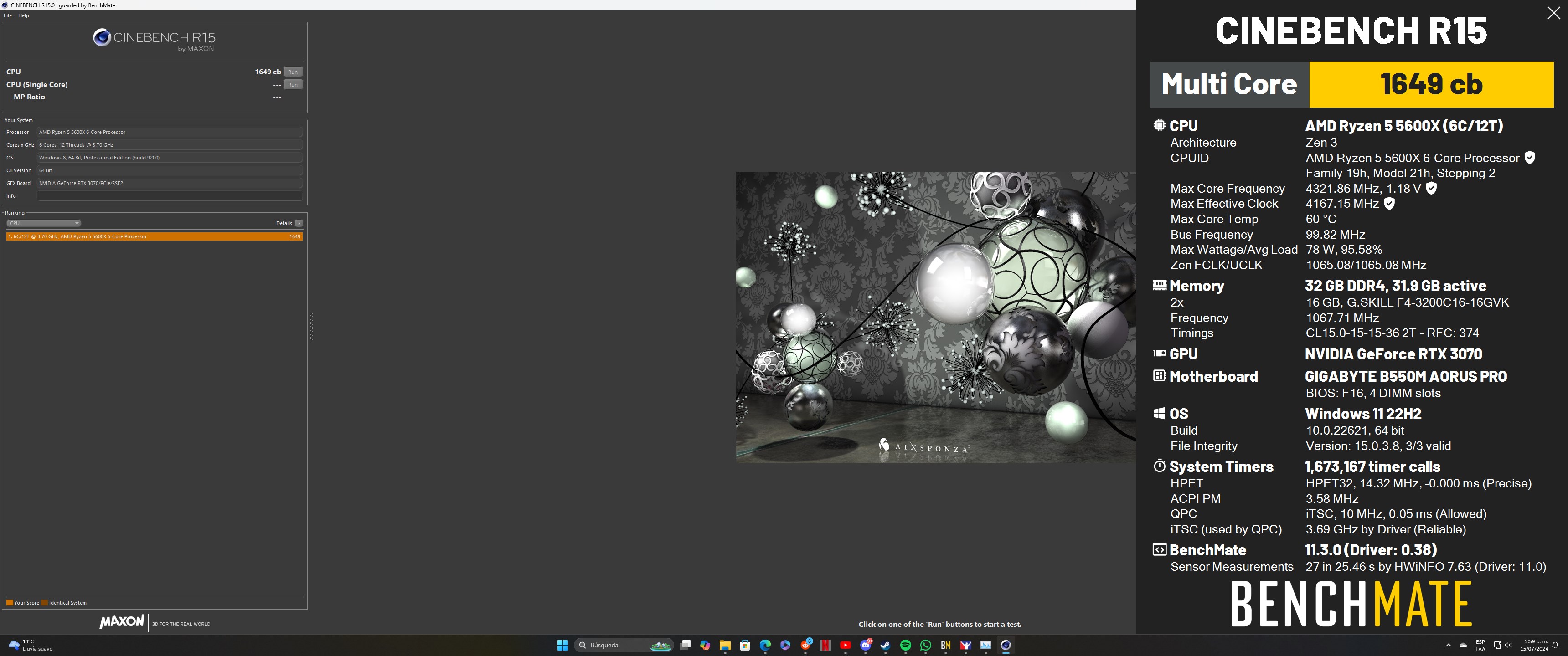
Task: Close the BenchMate result panel
Action: (x=1553, y=13)
